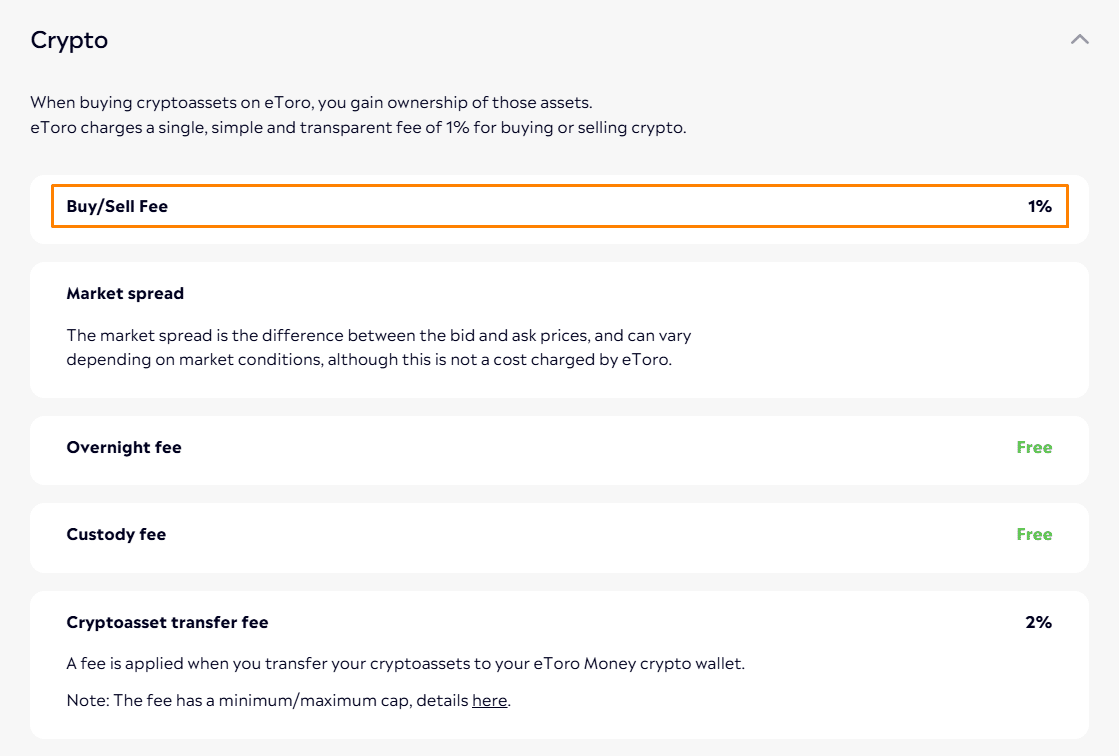1119x756 pixels.
Task: Click the green Free value for Overnight fee
Action: 1034,448
